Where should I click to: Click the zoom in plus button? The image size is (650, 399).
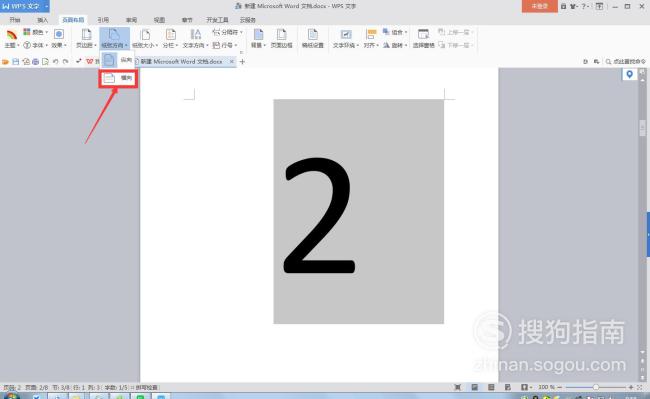(631, 387)
